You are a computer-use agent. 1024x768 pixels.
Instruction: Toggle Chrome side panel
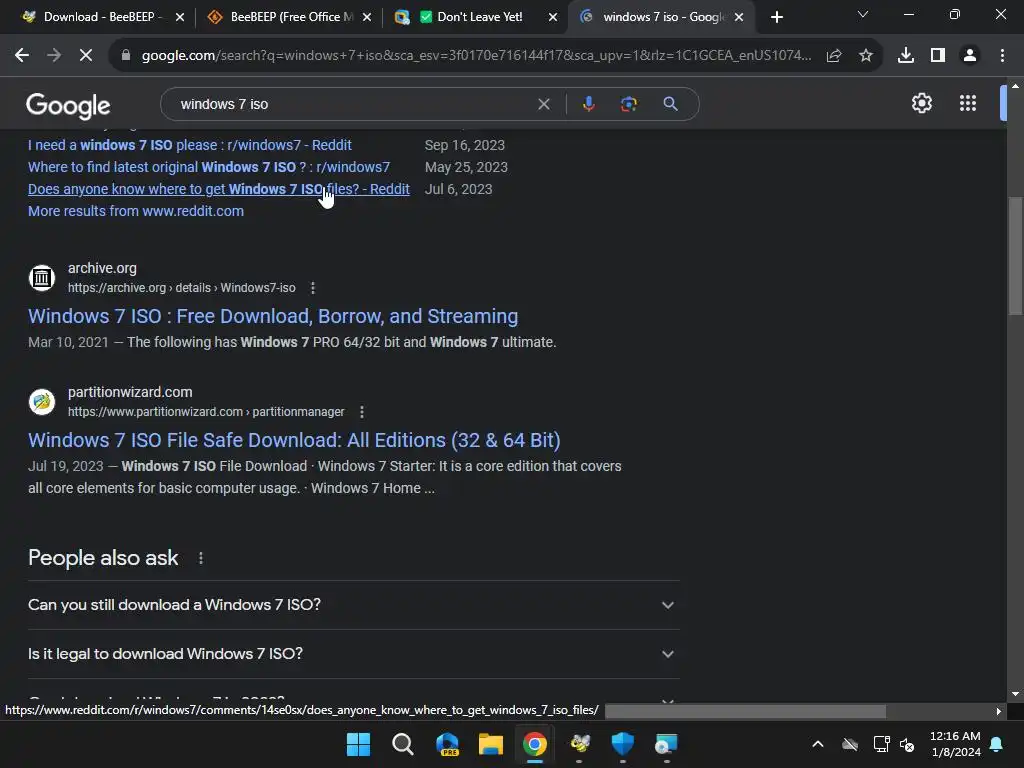(938, 56)
